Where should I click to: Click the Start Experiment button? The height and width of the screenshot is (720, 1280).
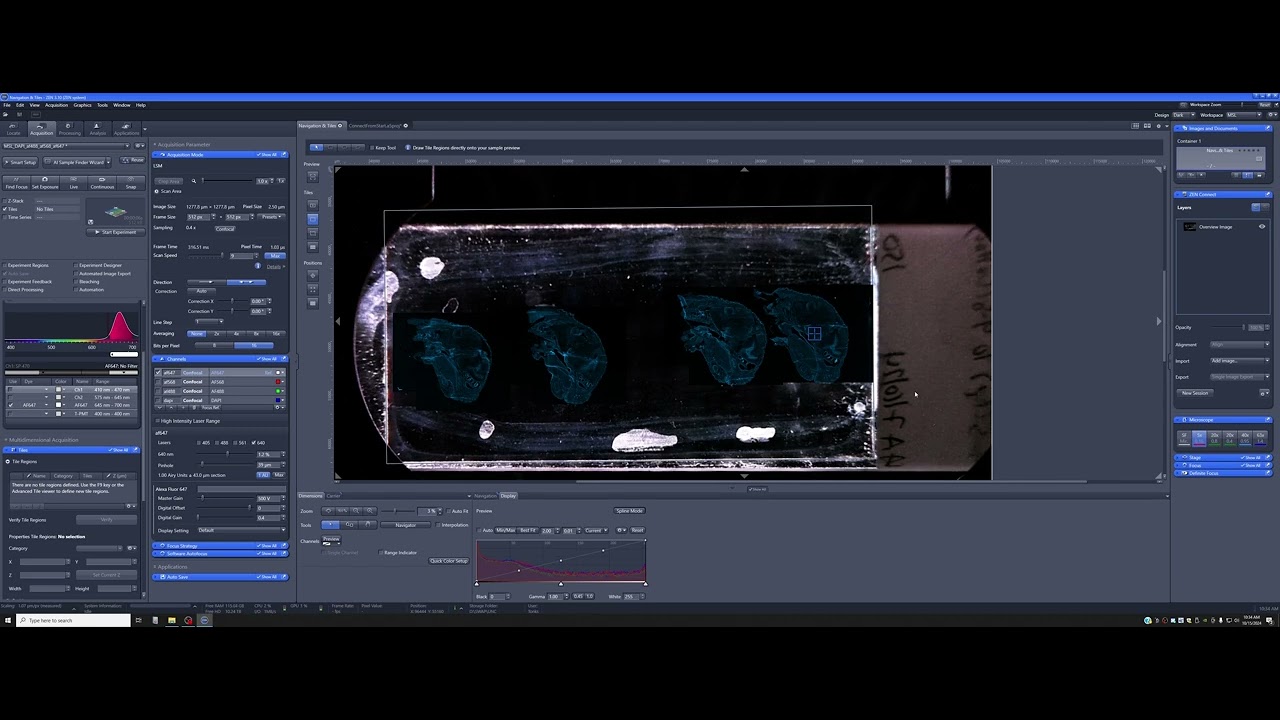(x=116, y=232)
